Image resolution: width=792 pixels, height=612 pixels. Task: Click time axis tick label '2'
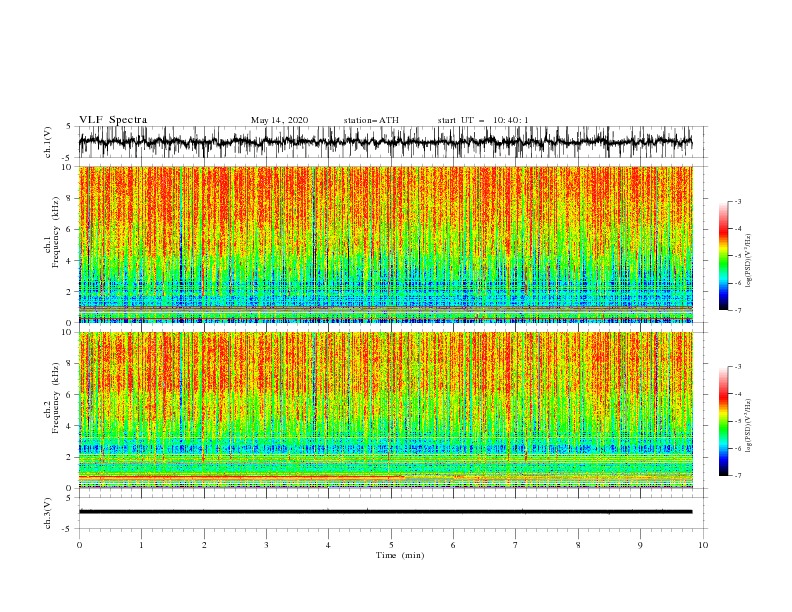coord(204,545)
